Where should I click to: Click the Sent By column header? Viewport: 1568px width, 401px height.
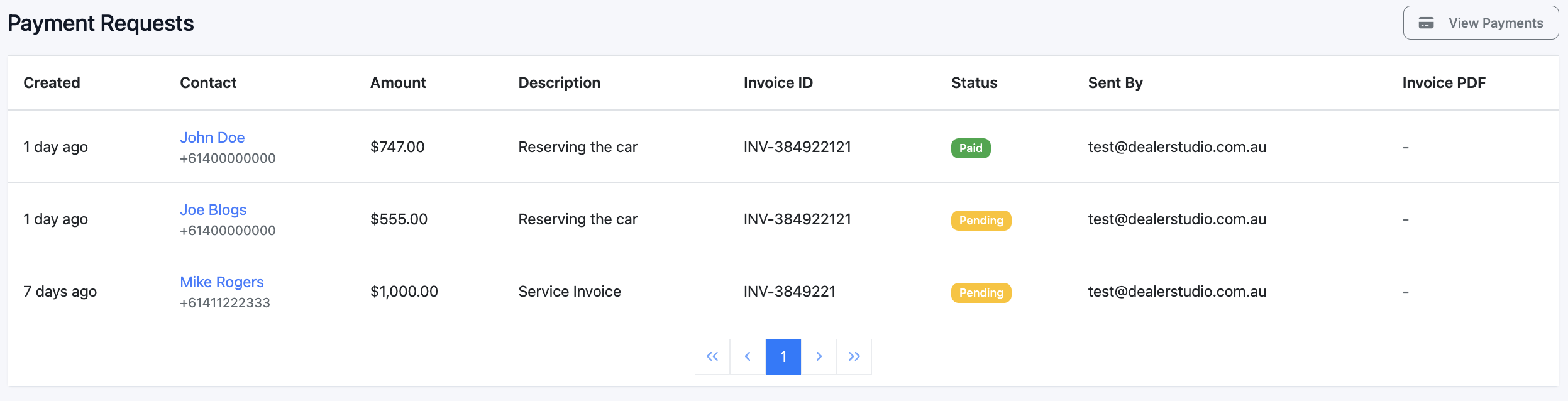1115,83
